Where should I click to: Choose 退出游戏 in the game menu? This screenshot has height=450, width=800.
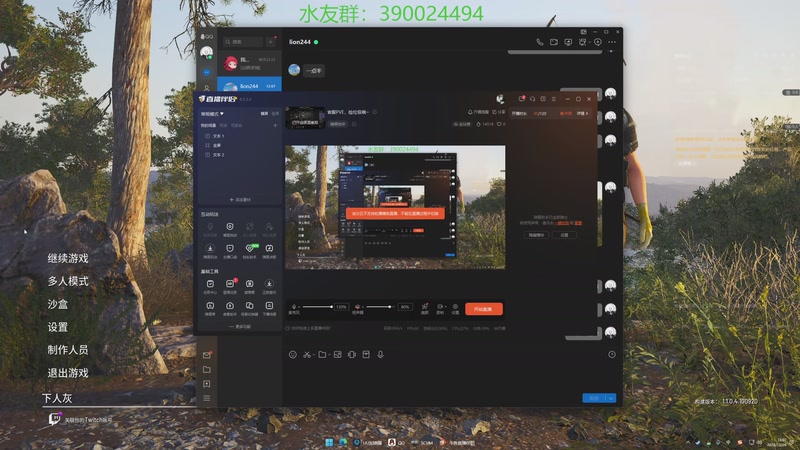[68, 373]
